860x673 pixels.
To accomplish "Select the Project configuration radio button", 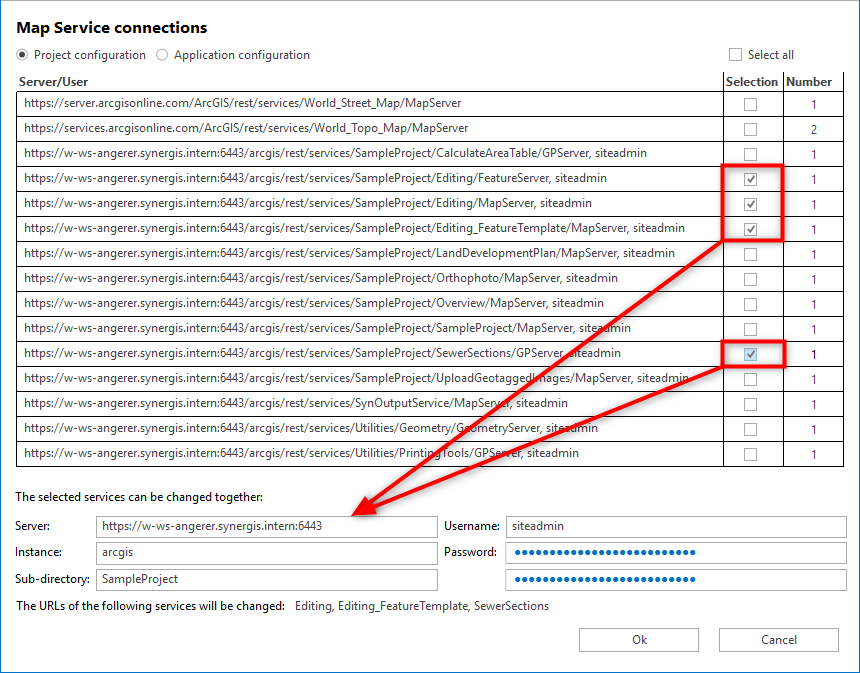I will tap(21, 55).
